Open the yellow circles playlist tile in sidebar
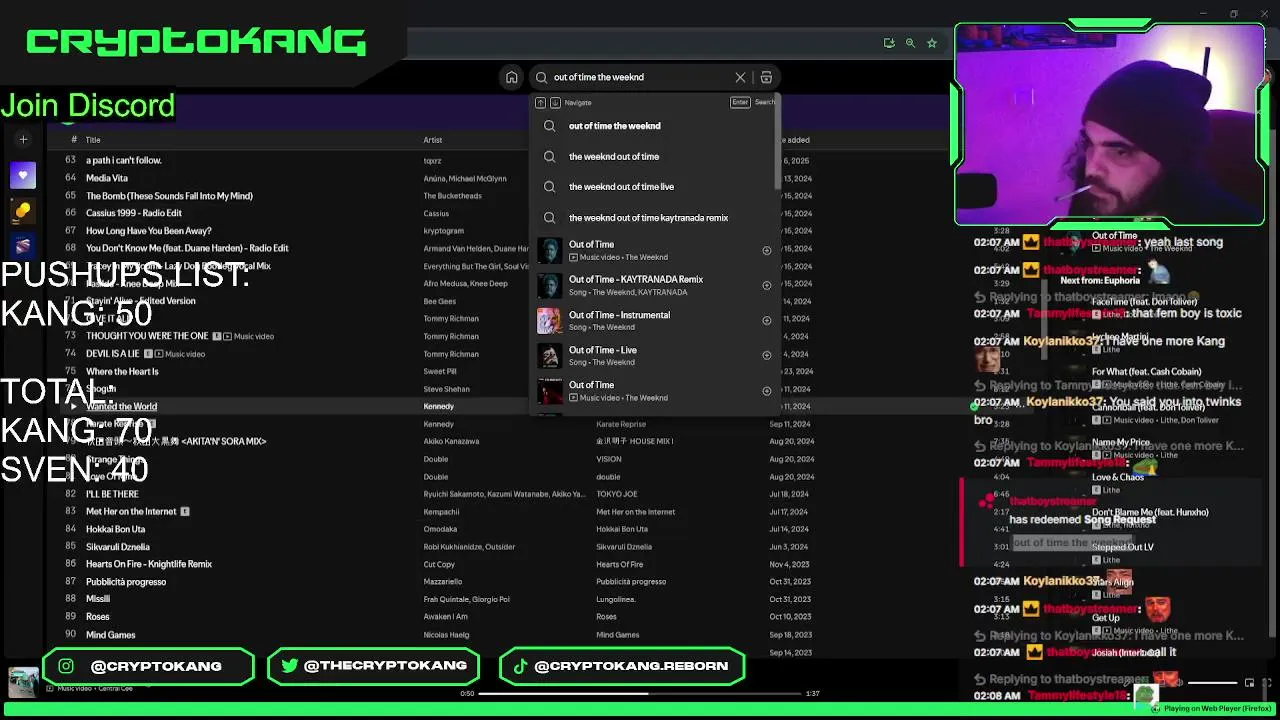The width and height of the screenshot is (1280, 720). (23, 211)
